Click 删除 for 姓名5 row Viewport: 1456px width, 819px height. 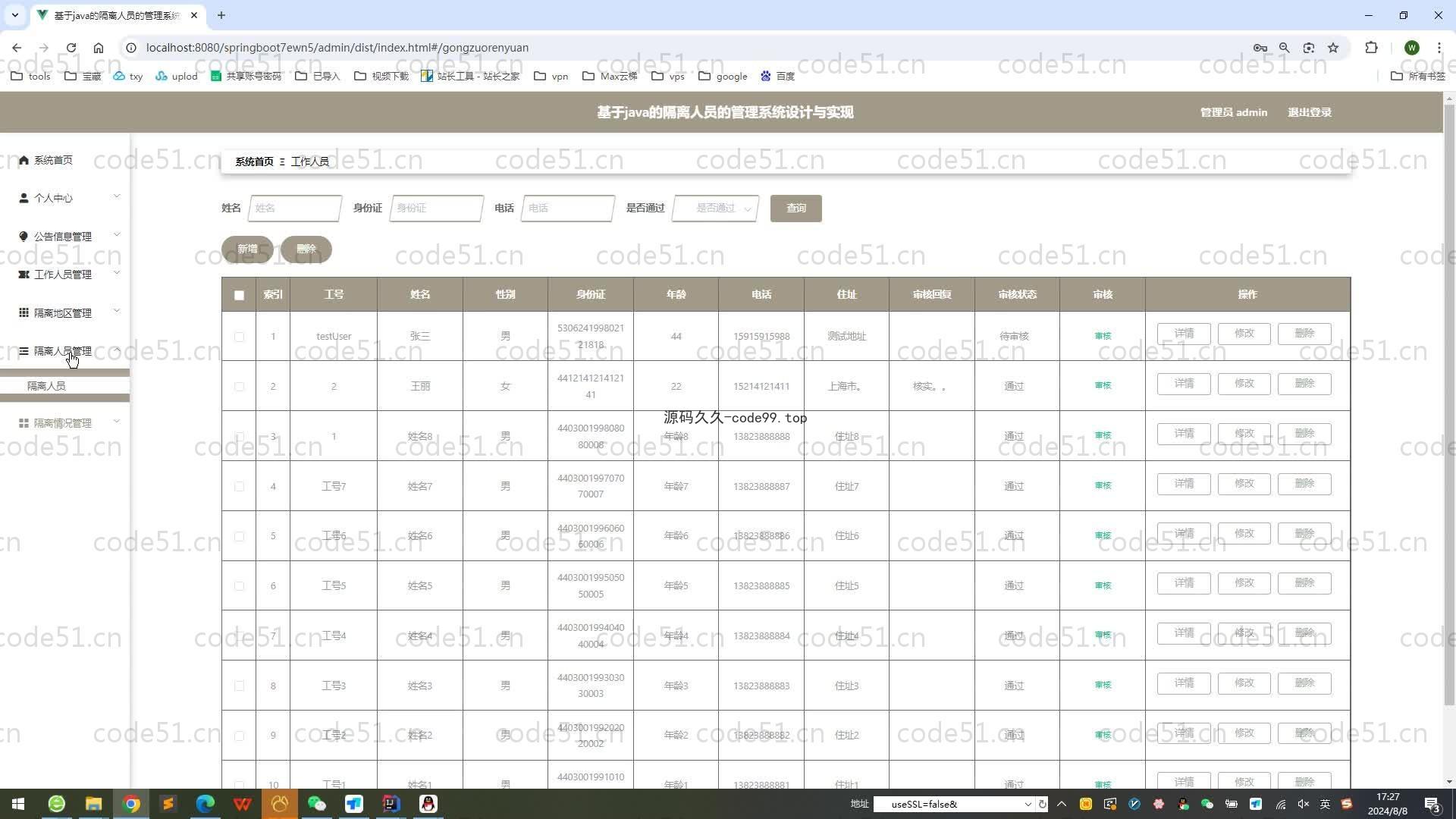point(1304,583)
